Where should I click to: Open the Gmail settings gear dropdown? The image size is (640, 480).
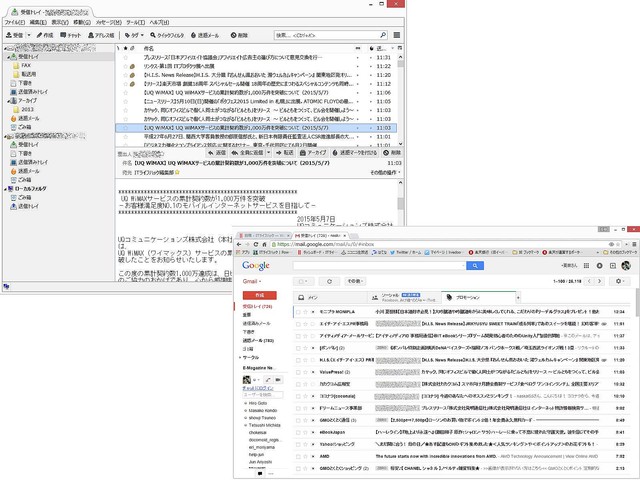[620, 281]
